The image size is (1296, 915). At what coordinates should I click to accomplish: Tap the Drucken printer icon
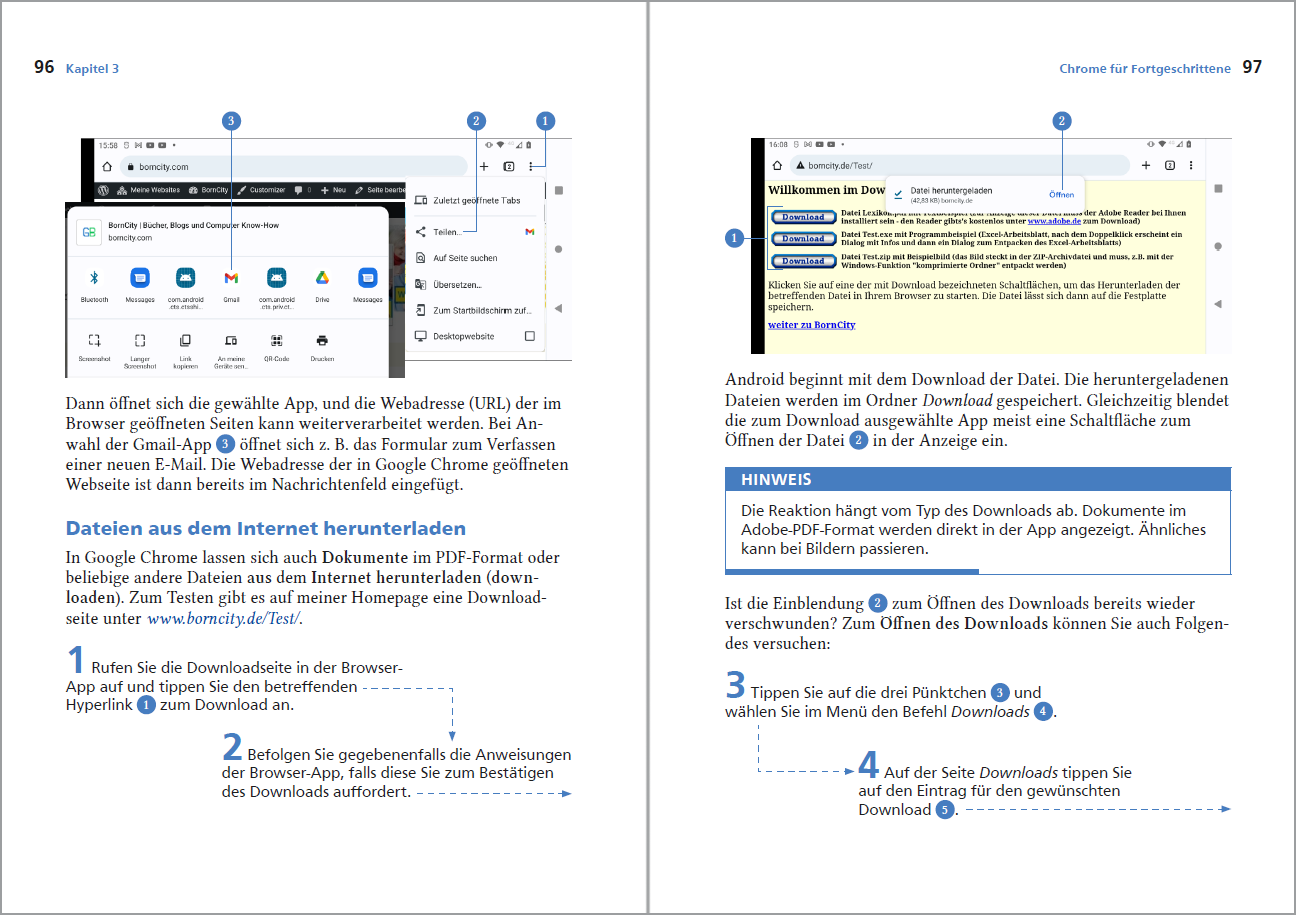322,341
